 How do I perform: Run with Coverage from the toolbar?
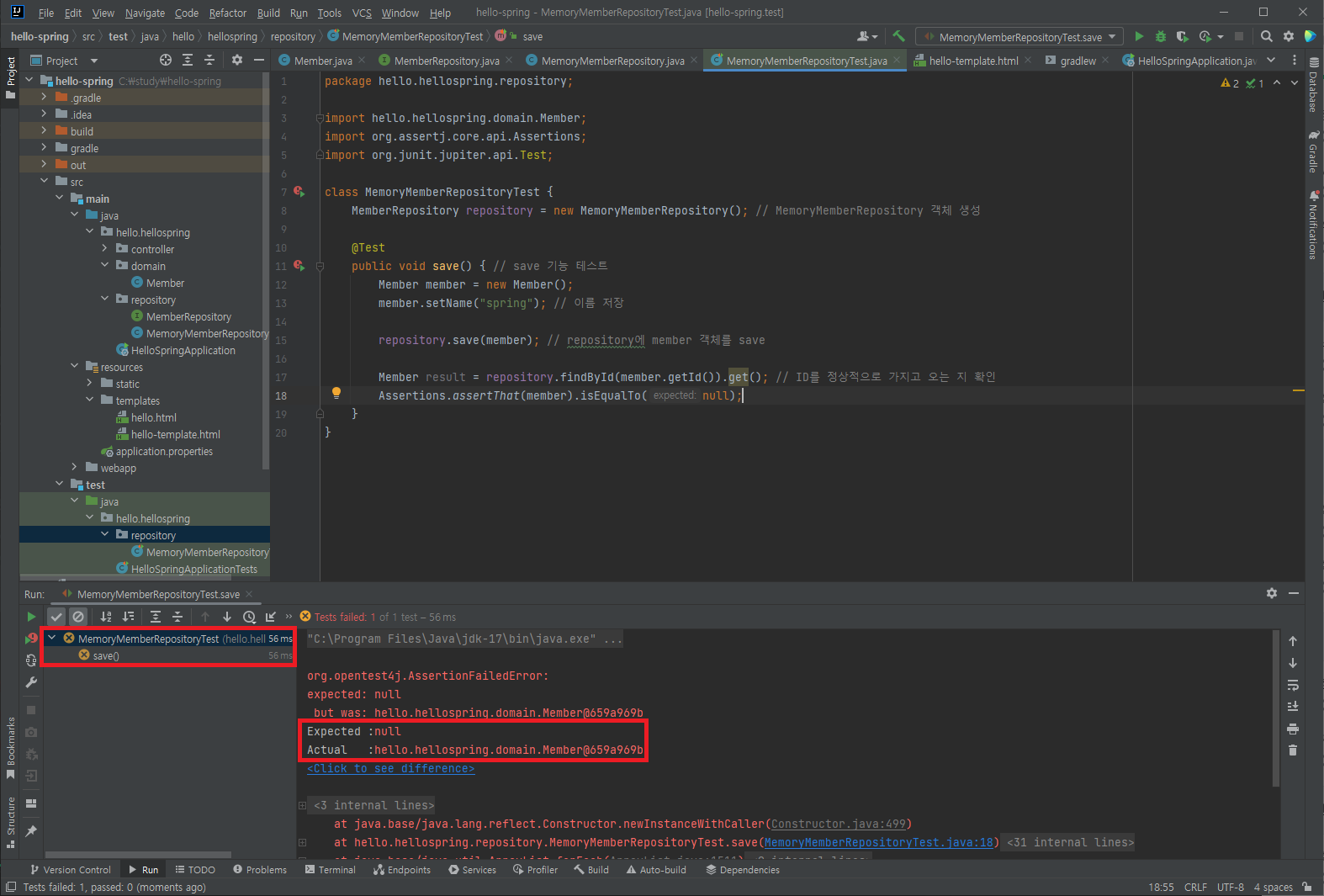tap(1182, 36)
